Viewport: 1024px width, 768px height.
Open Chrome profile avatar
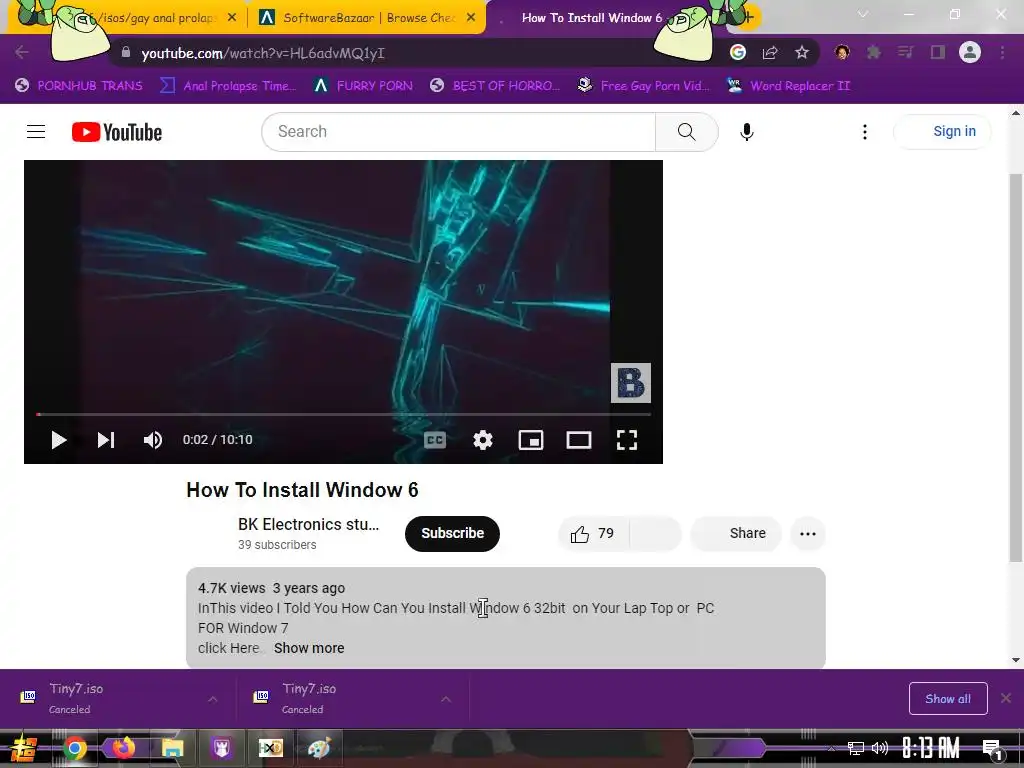pos(970,53)
